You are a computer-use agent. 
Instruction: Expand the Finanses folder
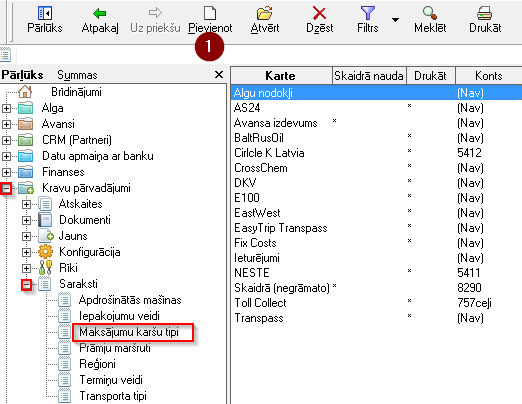tap(6, 172)
